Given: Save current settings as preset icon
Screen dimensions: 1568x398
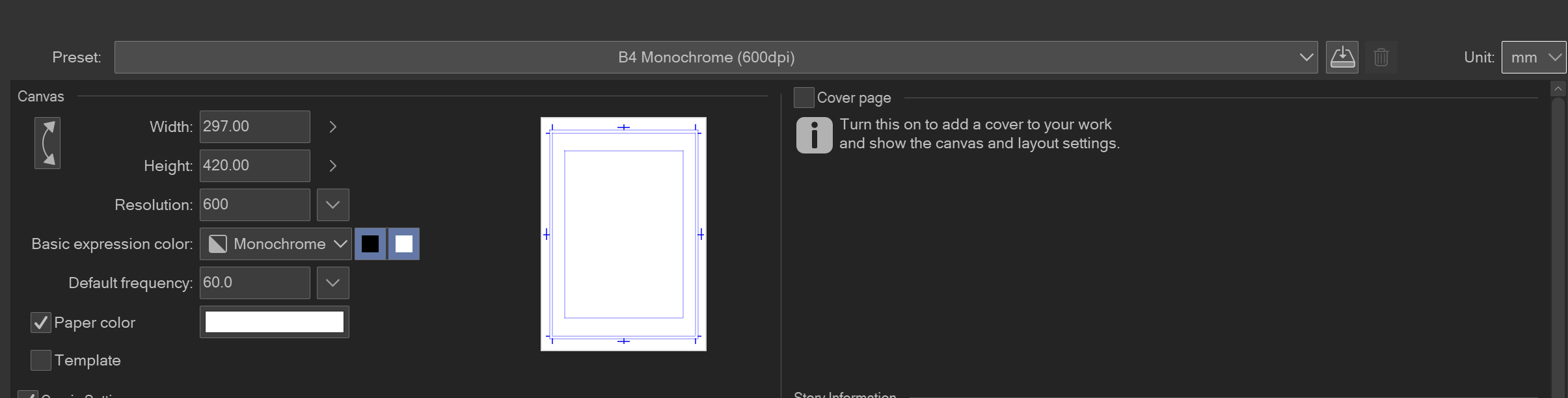Looking at the screenshot, I should [1342, 57].
